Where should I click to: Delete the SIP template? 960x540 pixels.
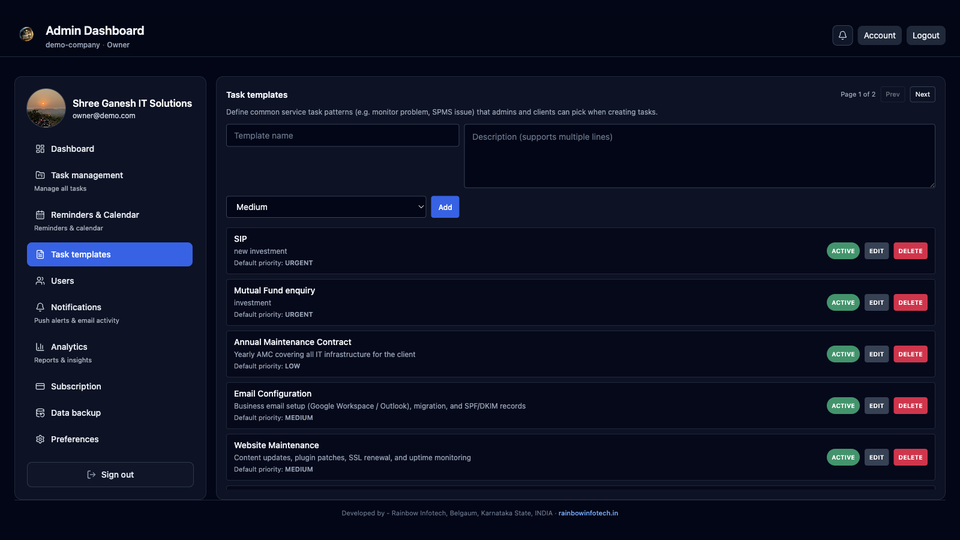[x=910, y=251]
